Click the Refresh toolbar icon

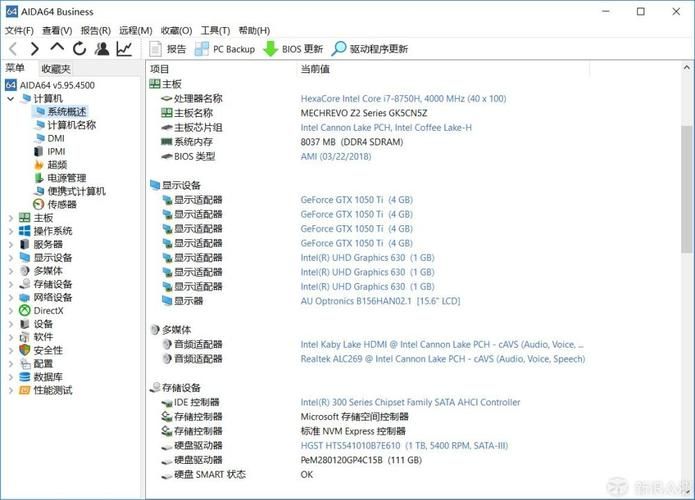[79, 48]
